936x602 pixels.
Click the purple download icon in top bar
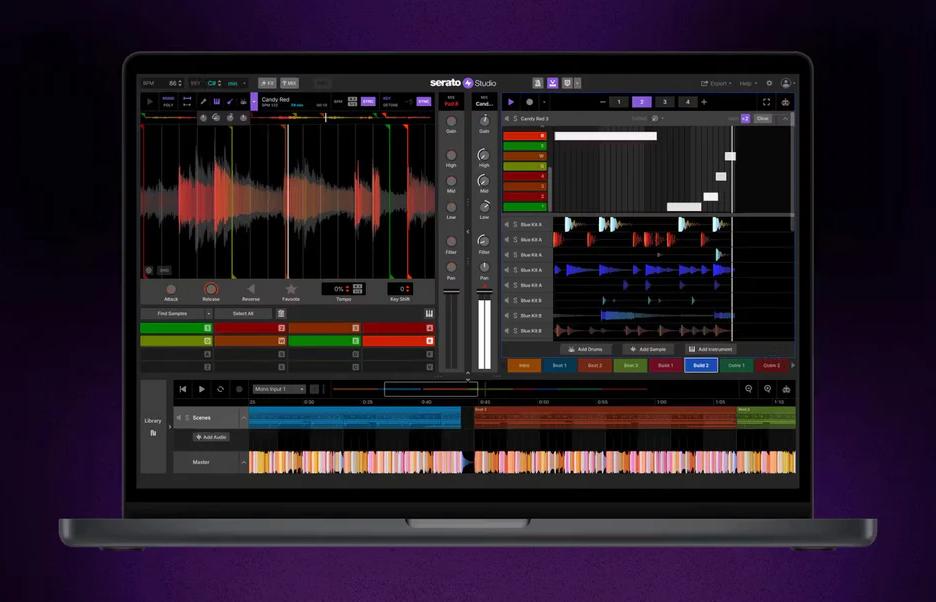click(x=553, y=83)
